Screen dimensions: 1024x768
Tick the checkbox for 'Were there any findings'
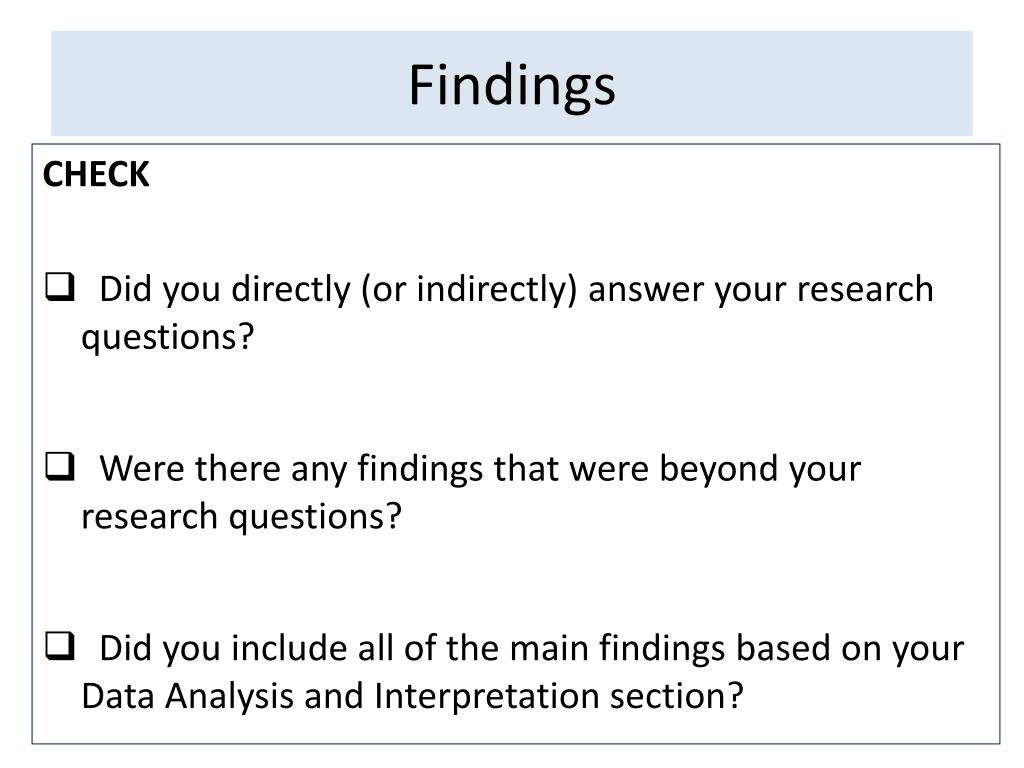click(x=59, y=466)
